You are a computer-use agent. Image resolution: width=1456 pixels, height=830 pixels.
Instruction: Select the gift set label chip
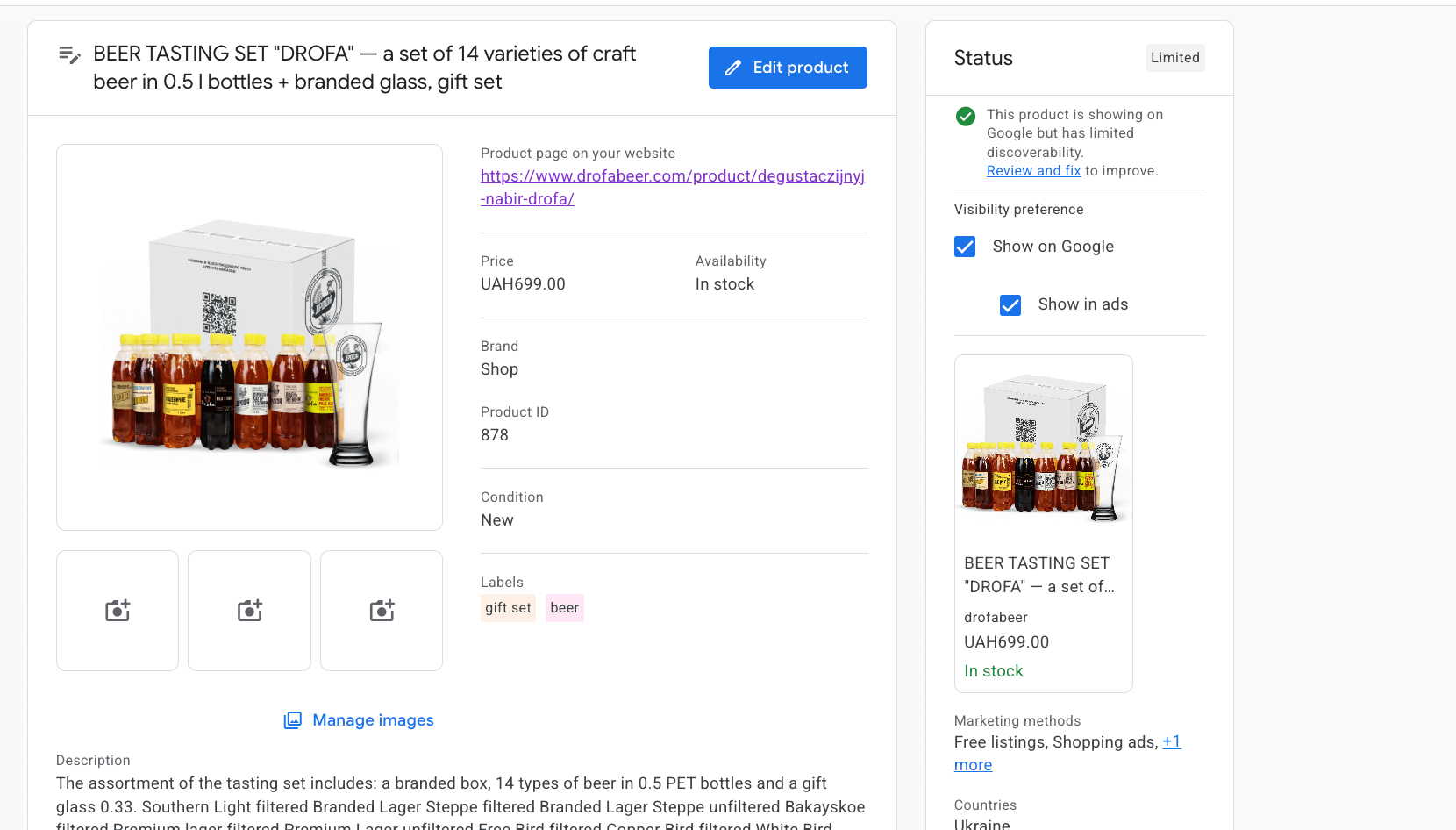508,608
